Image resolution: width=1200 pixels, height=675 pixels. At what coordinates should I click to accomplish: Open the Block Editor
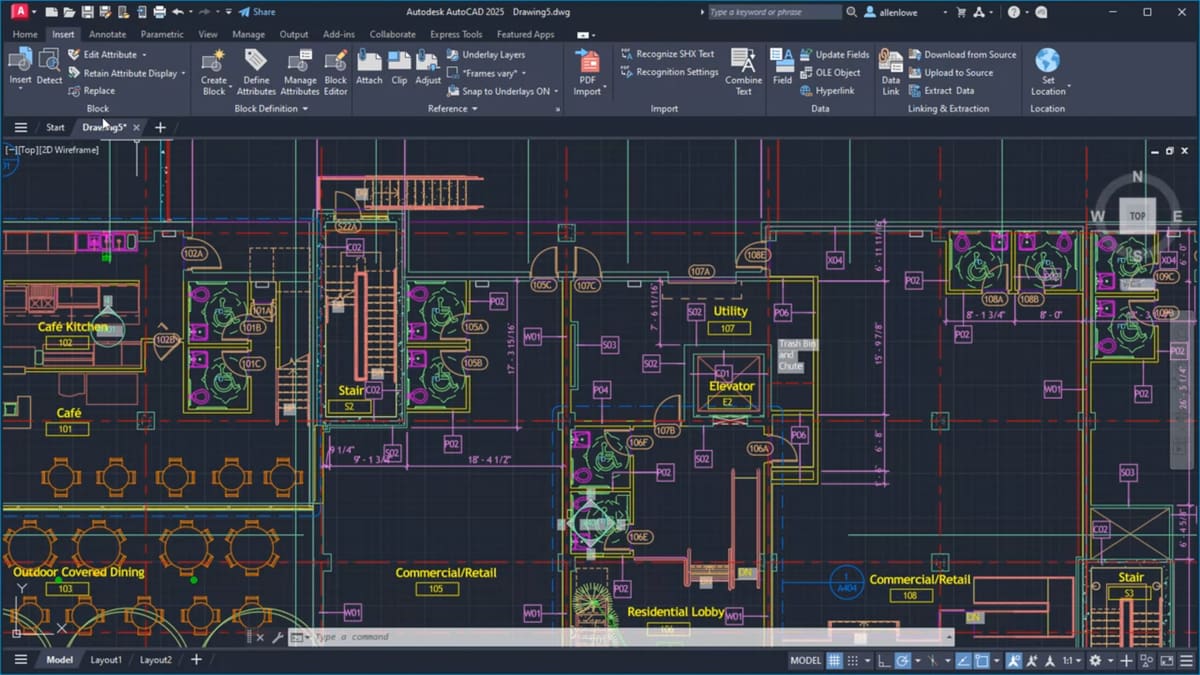[x=335, y=70]
